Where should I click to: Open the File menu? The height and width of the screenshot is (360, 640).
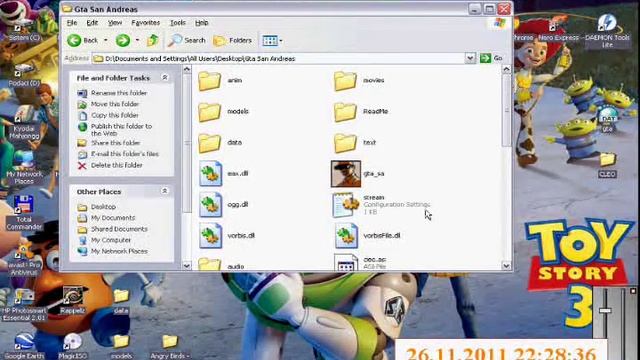(72, 23)
